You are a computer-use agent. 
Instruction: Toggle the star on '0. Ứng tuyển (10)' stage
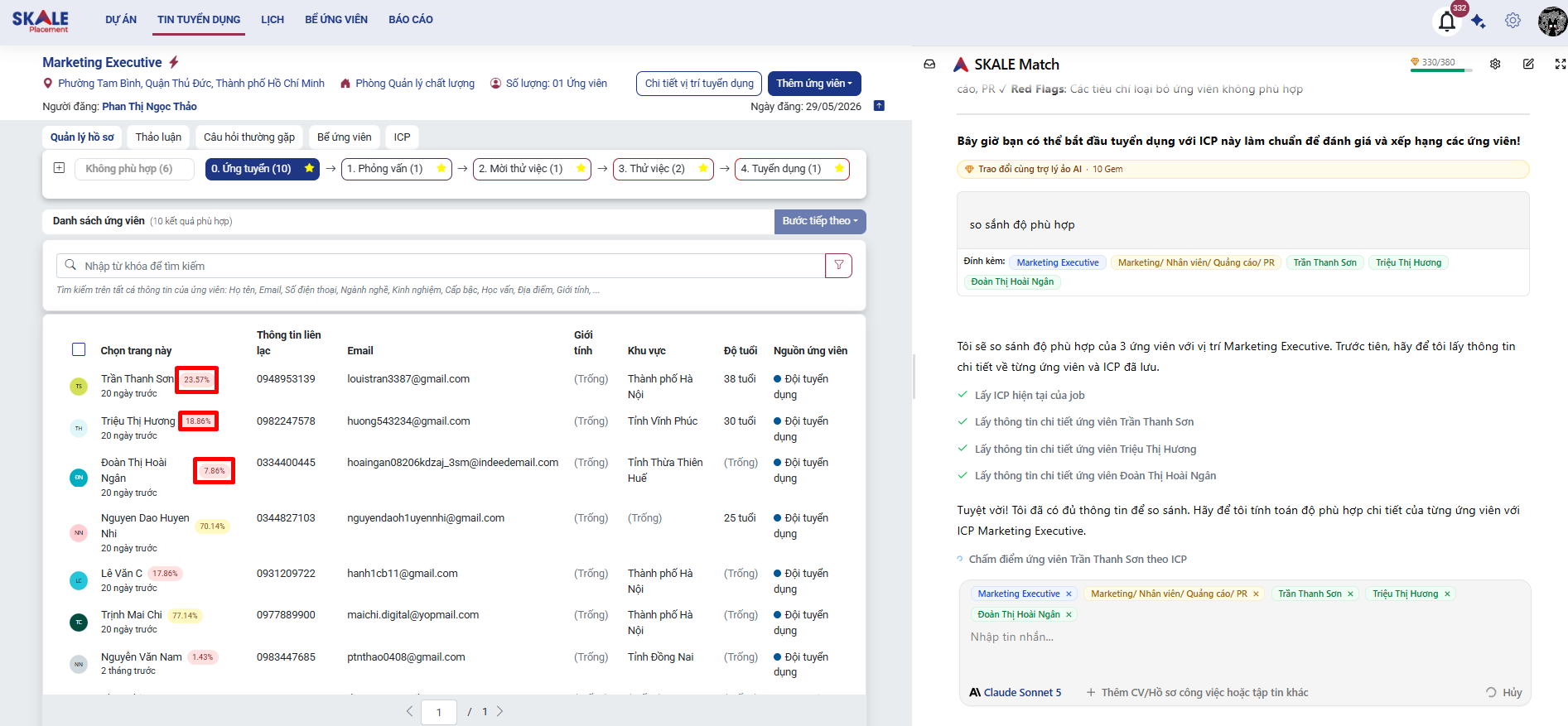click(309, 168)
